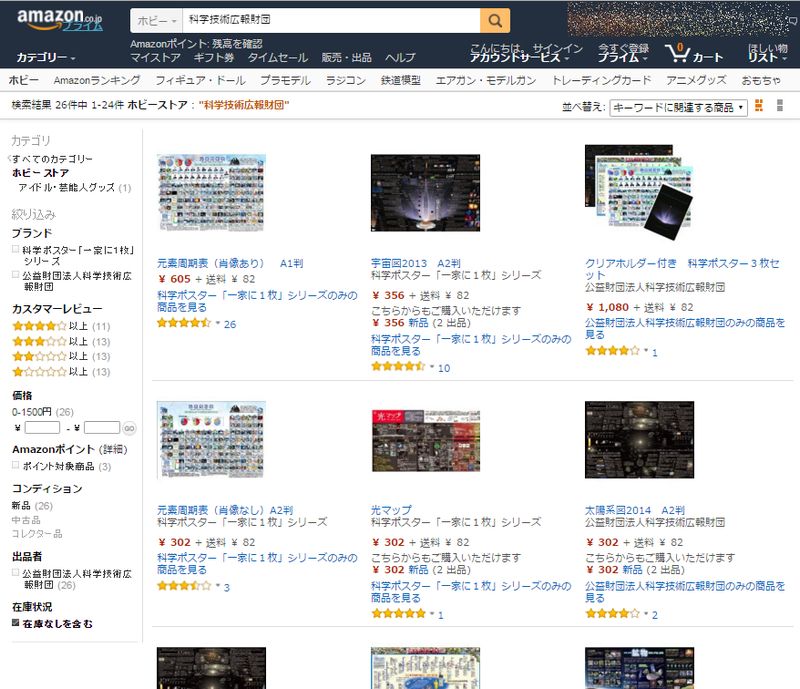Click inside the search text field
Screen dimensions: 800x689
[x=332, y=20]
